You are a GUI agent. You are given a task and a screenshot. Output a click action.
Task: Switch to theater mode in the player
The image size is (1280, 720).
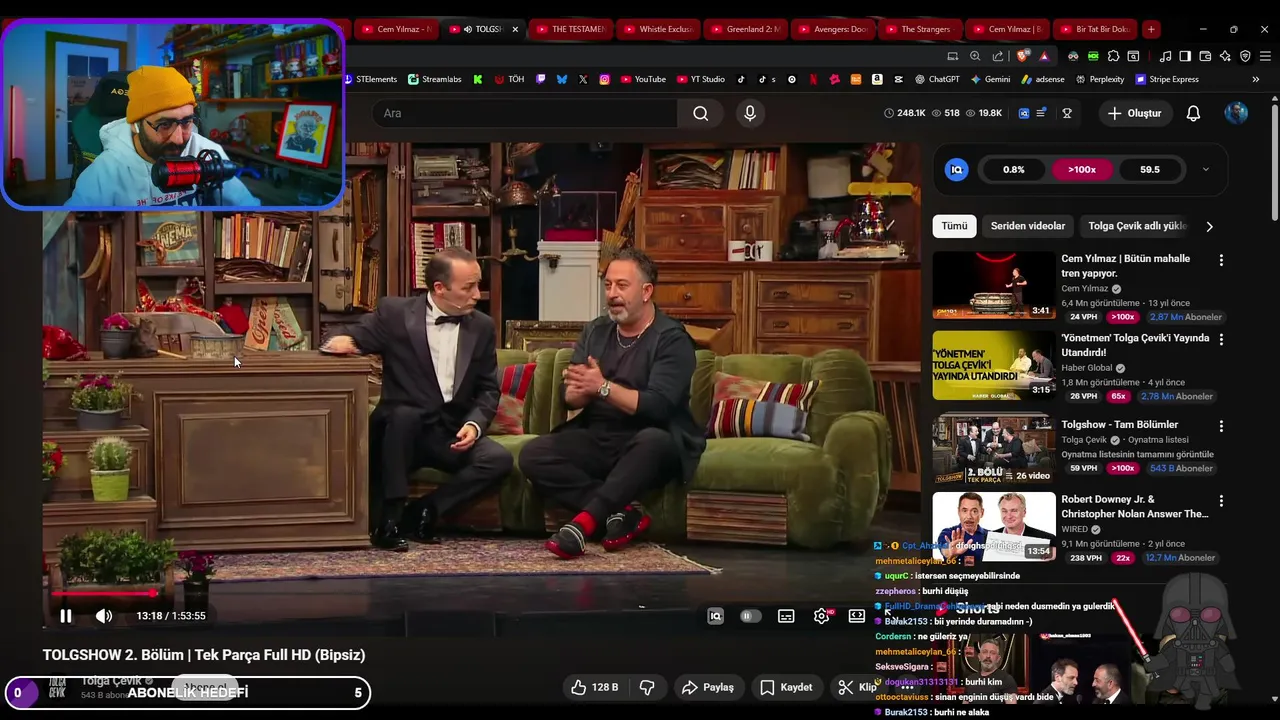pos(857,616)
